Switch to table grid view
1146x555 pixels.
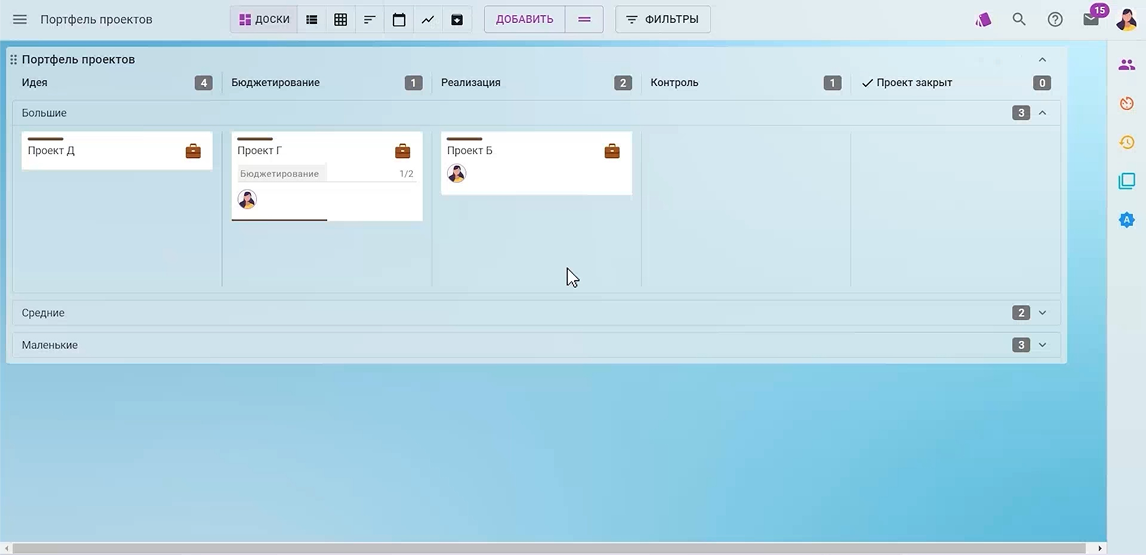341,20
